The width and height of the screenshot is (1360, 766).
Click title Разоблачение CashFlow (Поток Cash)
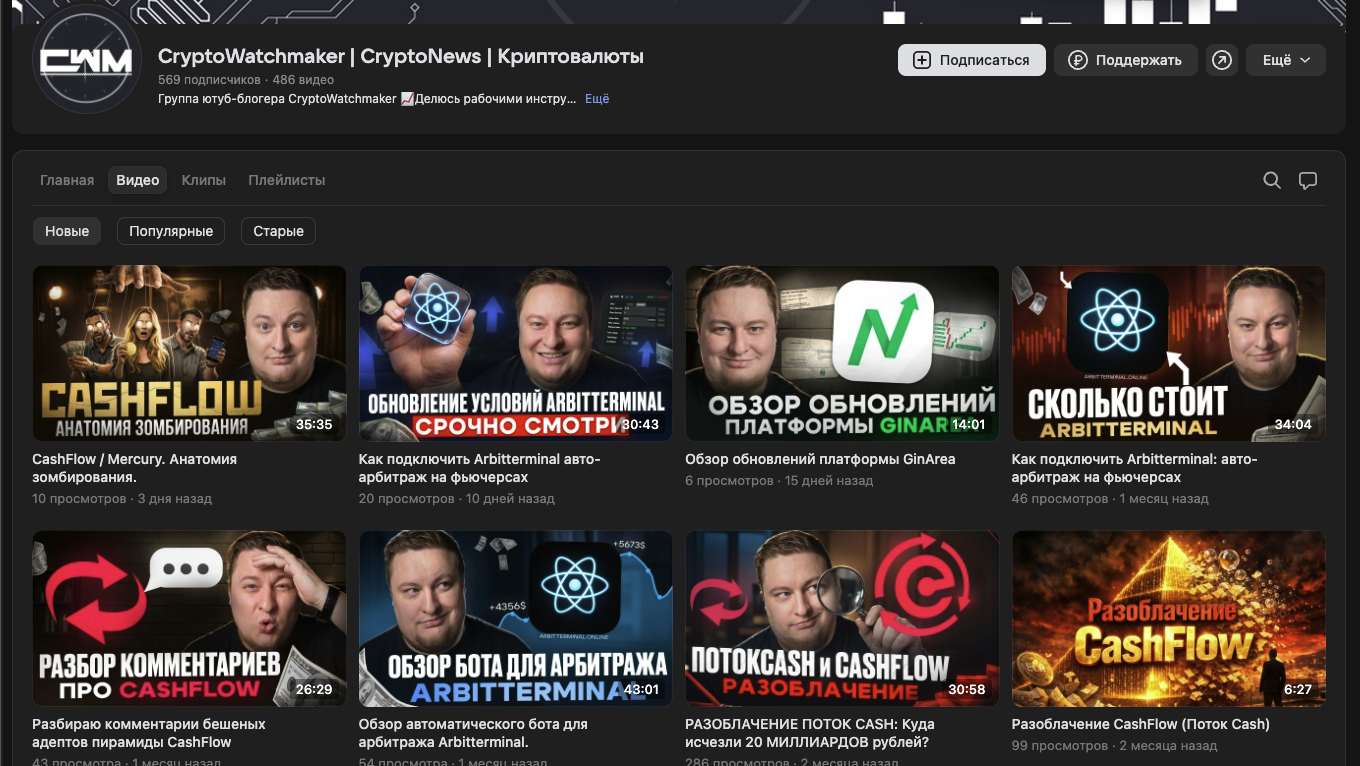1141,724
